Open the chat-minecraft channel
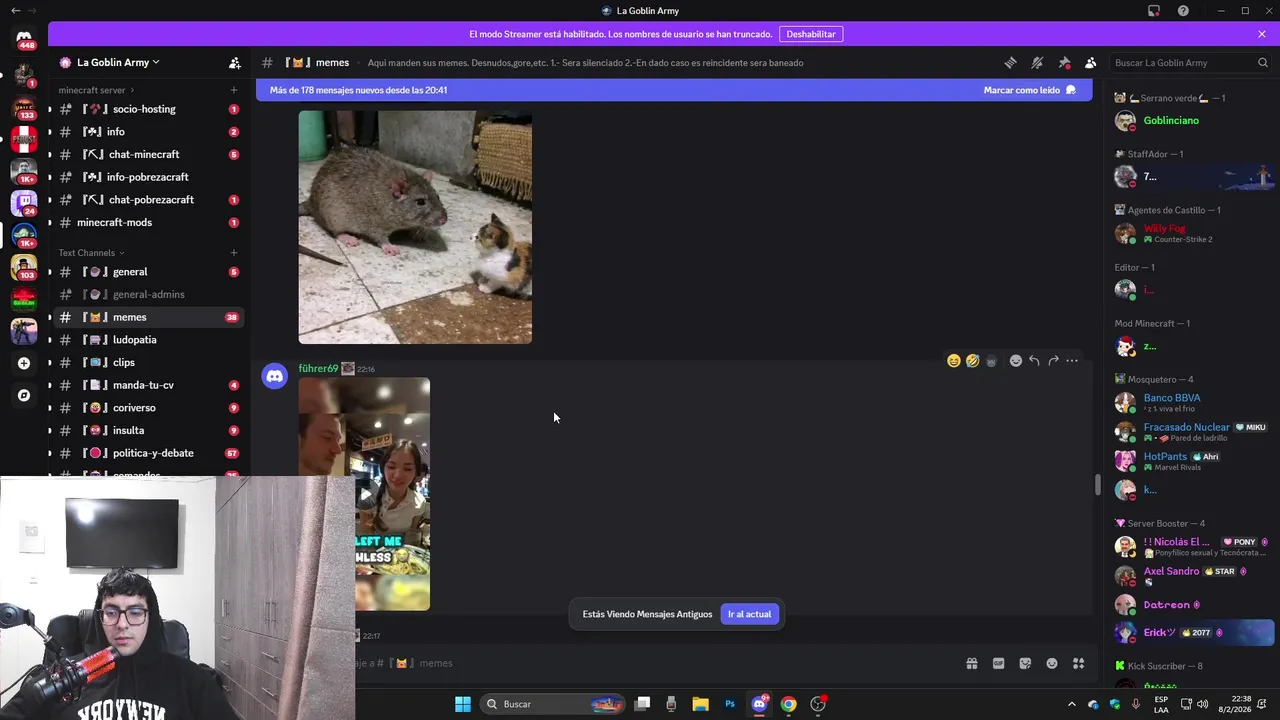This screenshot has height=720, width=1280. [x=148, y=154]
